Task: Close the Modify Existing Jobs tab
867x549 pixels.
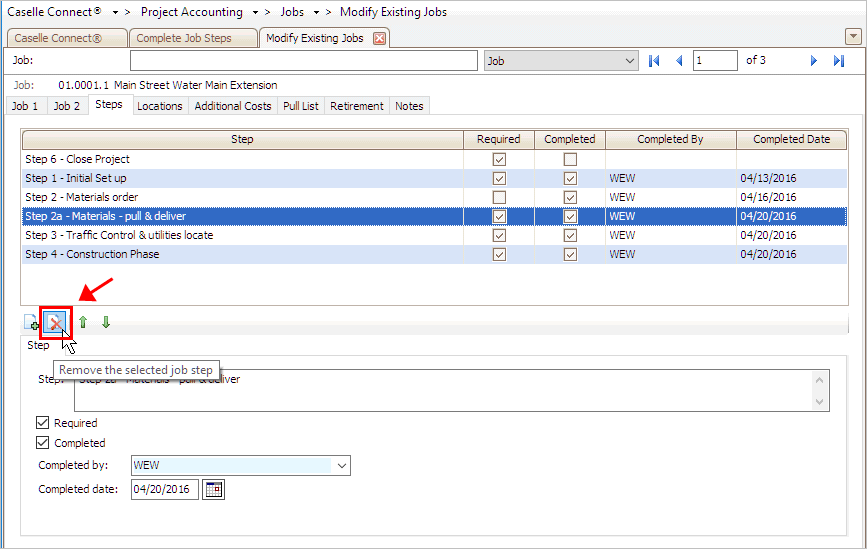Action: [379, 38]
